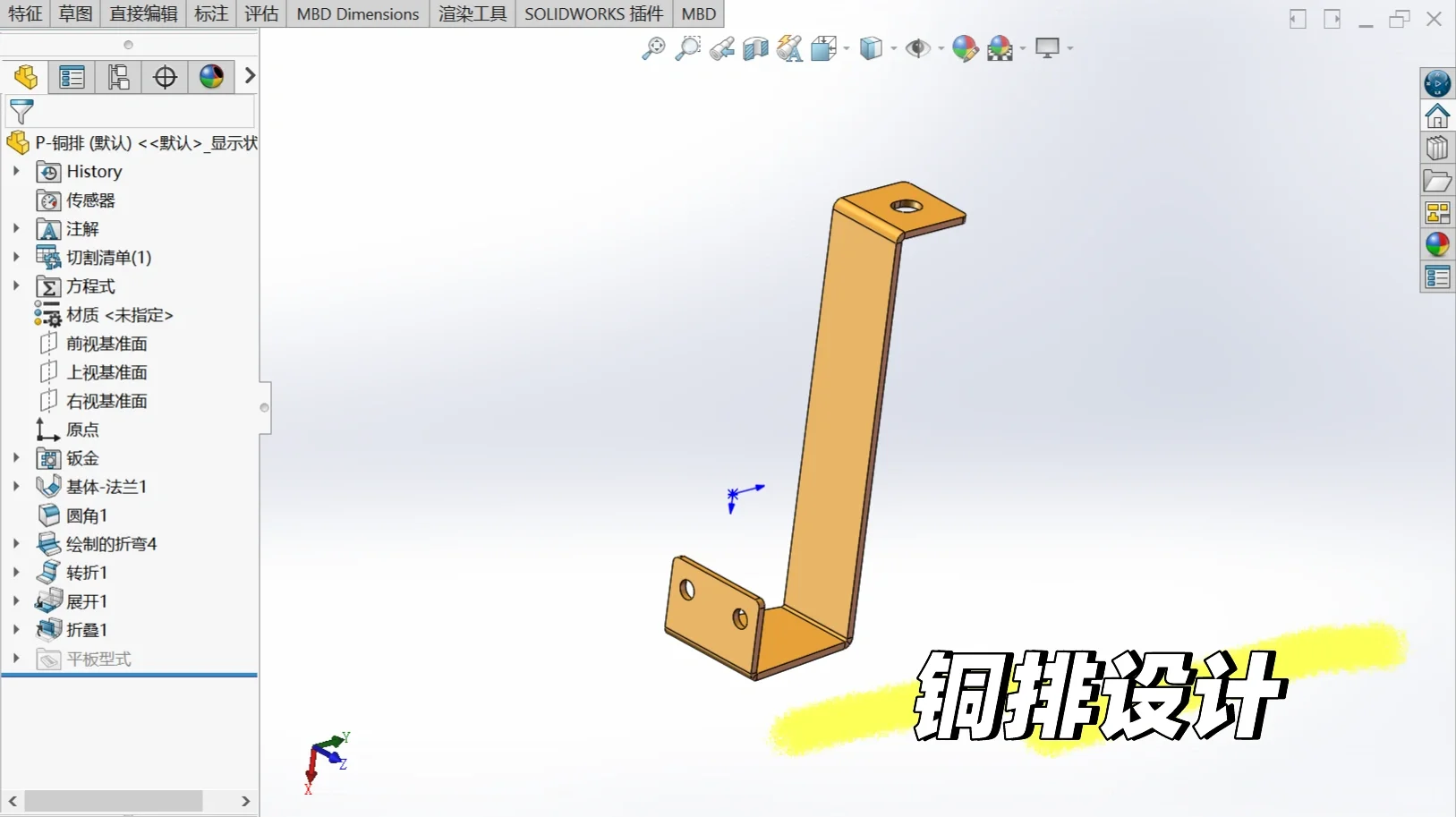
Task: Open the 特征 ribbon tab
Action: point(25,13)
